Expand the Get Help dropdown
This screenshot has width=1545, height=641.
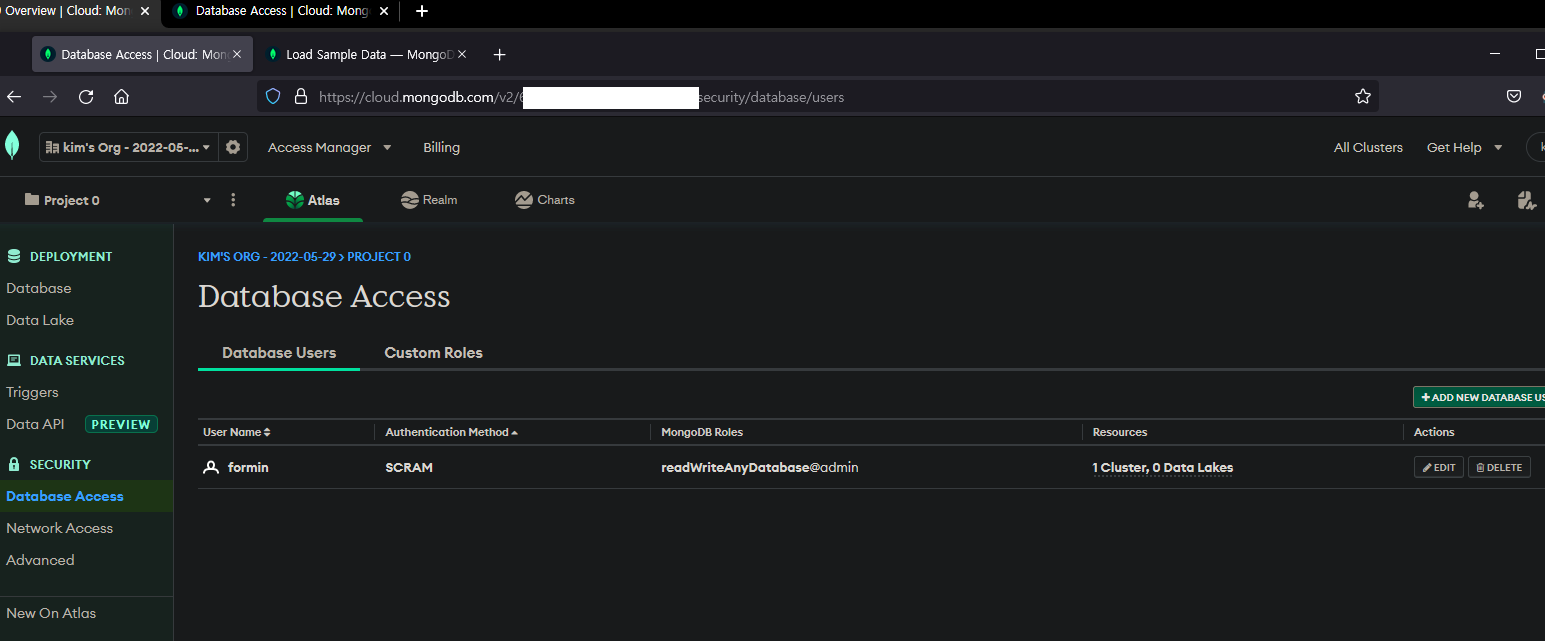(1465, 147)
